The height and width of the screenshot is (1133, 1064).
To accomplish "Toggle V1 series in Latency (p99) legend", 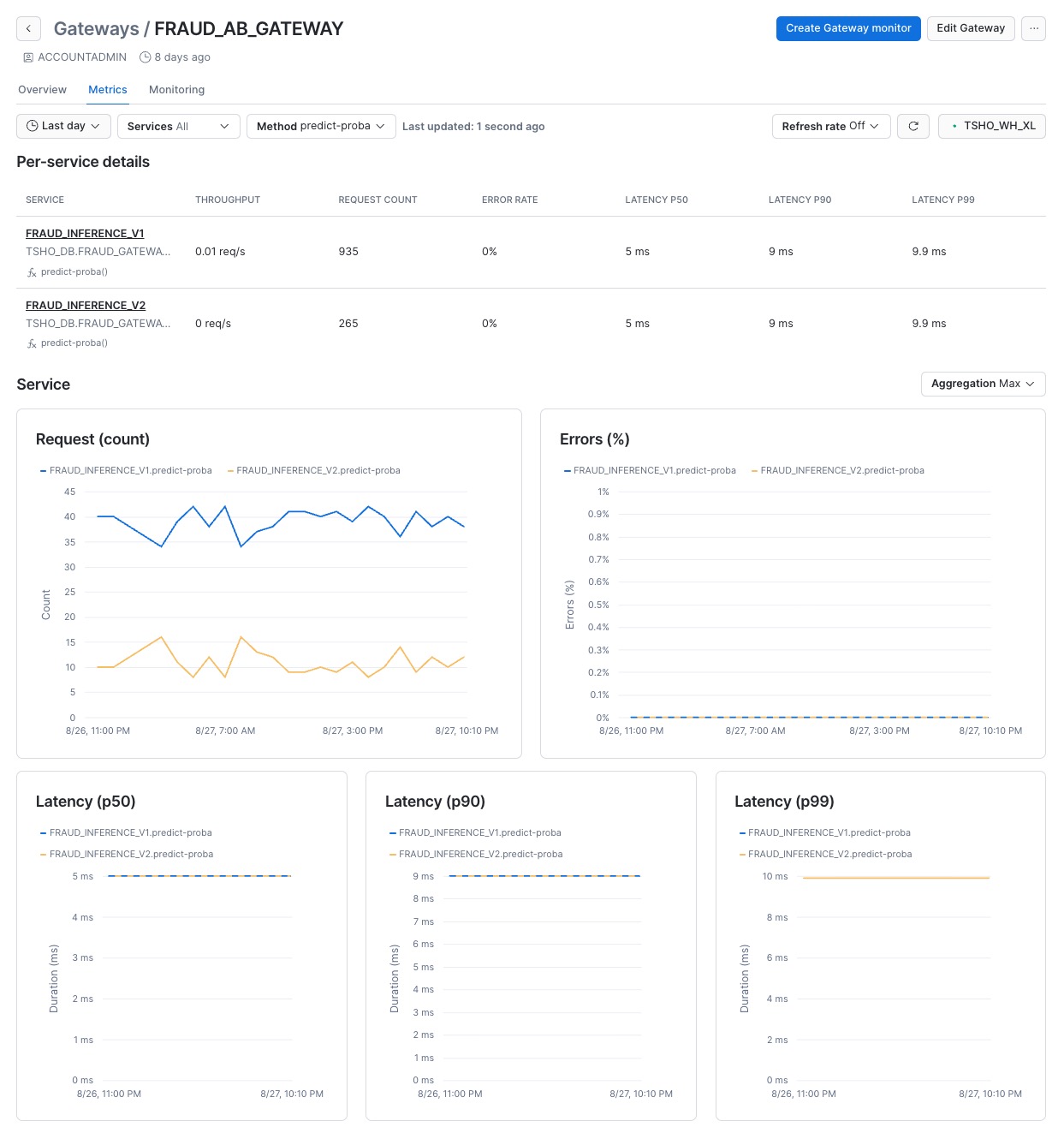I will pos(824,832).
